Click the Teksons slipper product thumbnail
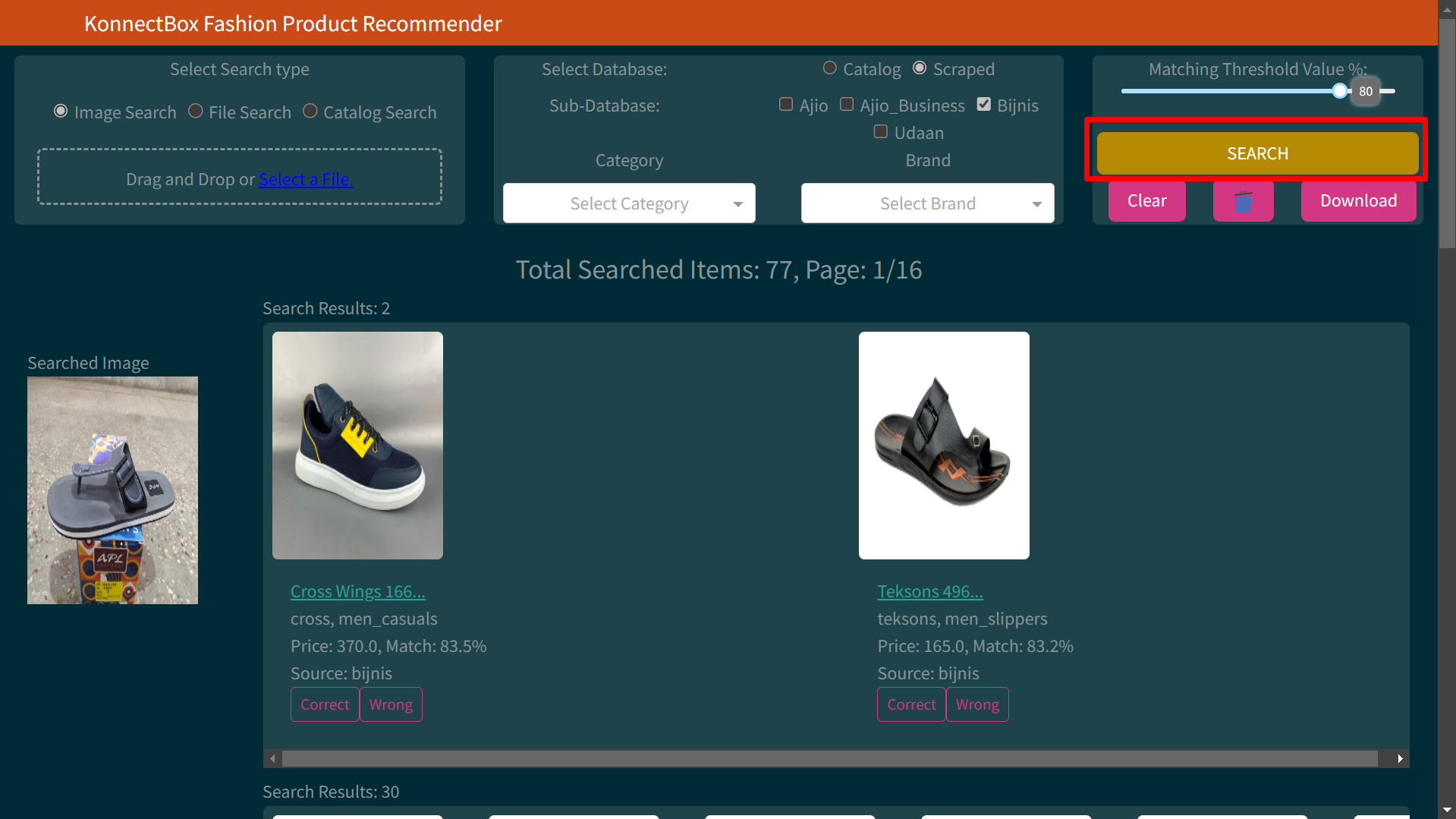Image resolution: width=1456 pixels, height=819 pixels. pos(944,446)
